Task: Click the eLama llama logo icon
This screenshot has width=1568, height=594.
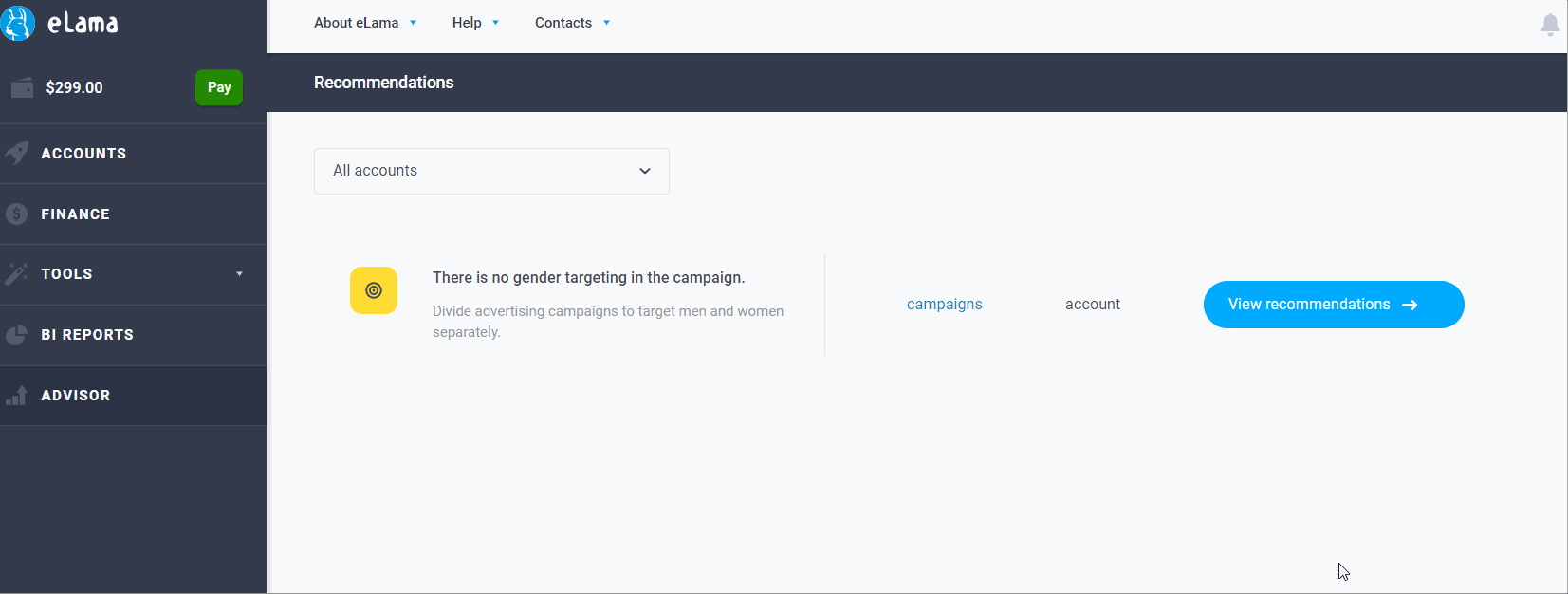Action: click(x=17, y=23)
